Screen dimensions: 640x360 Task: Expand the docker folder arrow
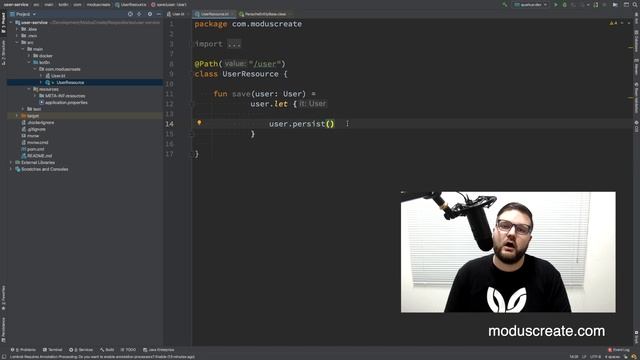(x=29, y=56)
